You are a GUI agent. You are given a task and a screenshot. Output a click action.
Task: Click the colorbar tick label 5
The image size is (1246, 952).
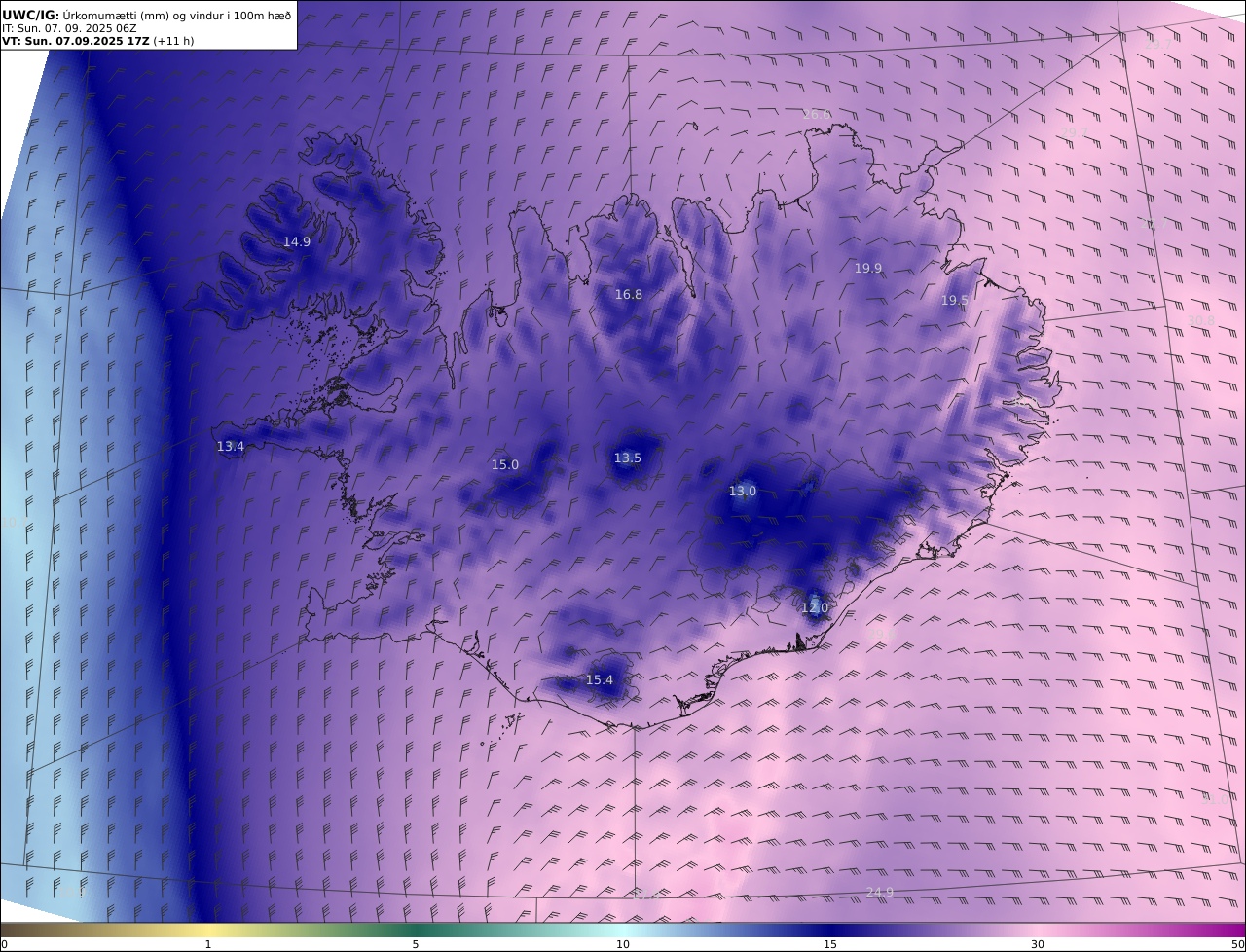pyautogui.click(x=416, y=944)
